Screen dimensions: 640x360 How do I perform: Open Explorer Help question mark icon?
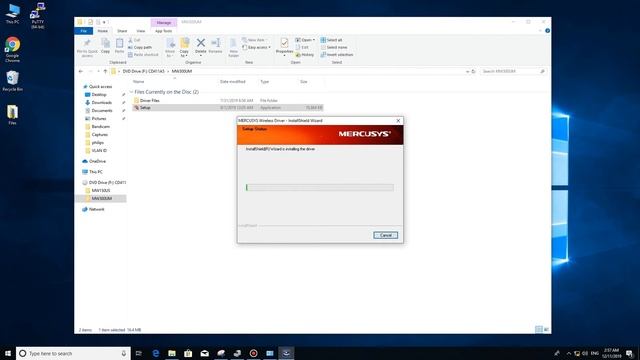point(547,31)
